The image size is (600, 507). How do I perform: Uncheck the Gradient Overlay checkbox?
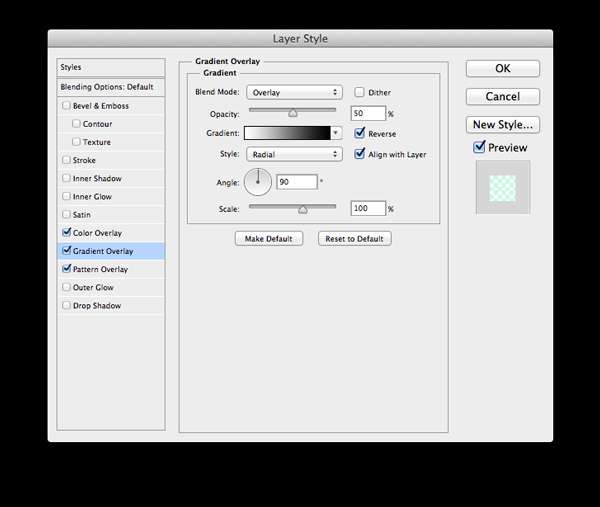(67, 250)
